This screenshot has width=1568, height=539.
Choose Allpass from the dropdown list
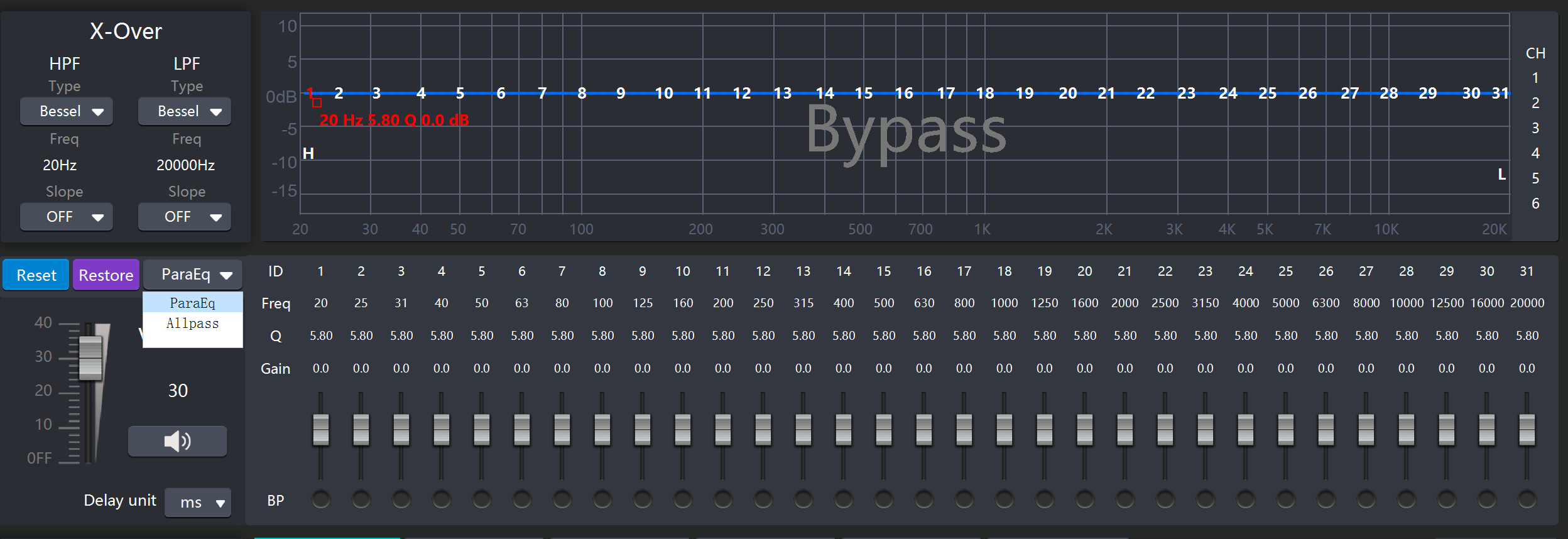[x=192, y=324]
